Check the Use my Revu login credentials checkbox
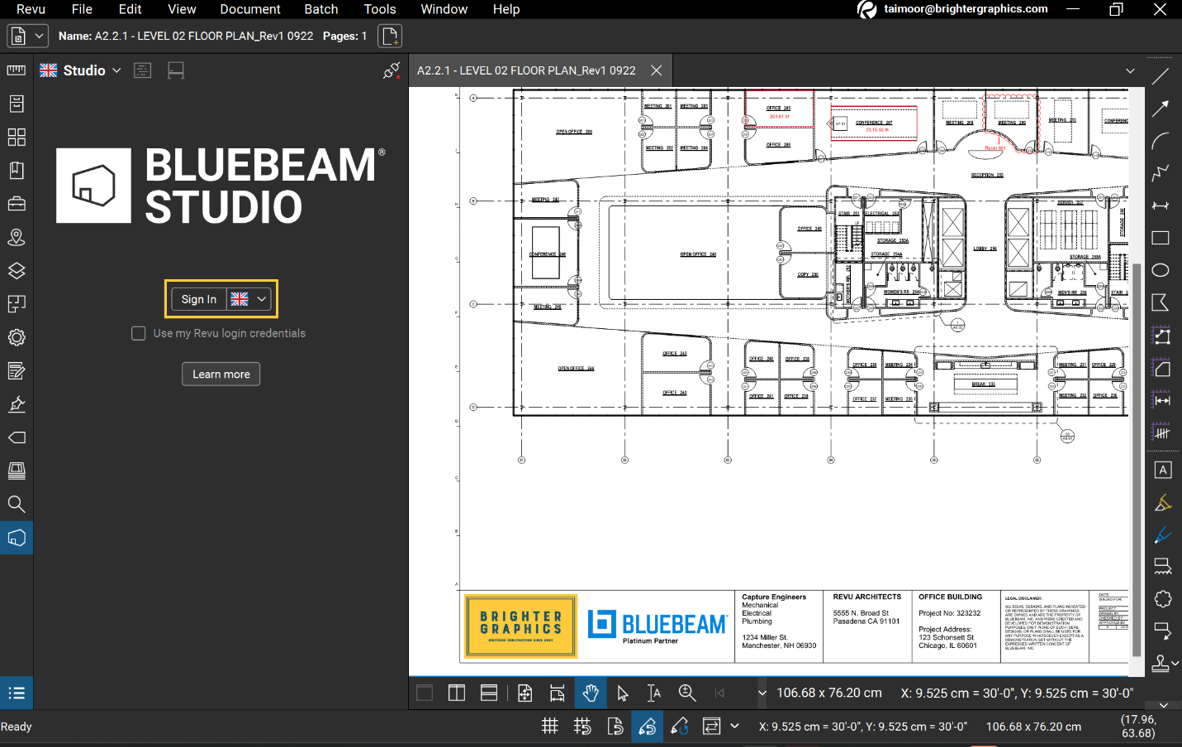Screen dimensions: 1182x747 point(138,333)
